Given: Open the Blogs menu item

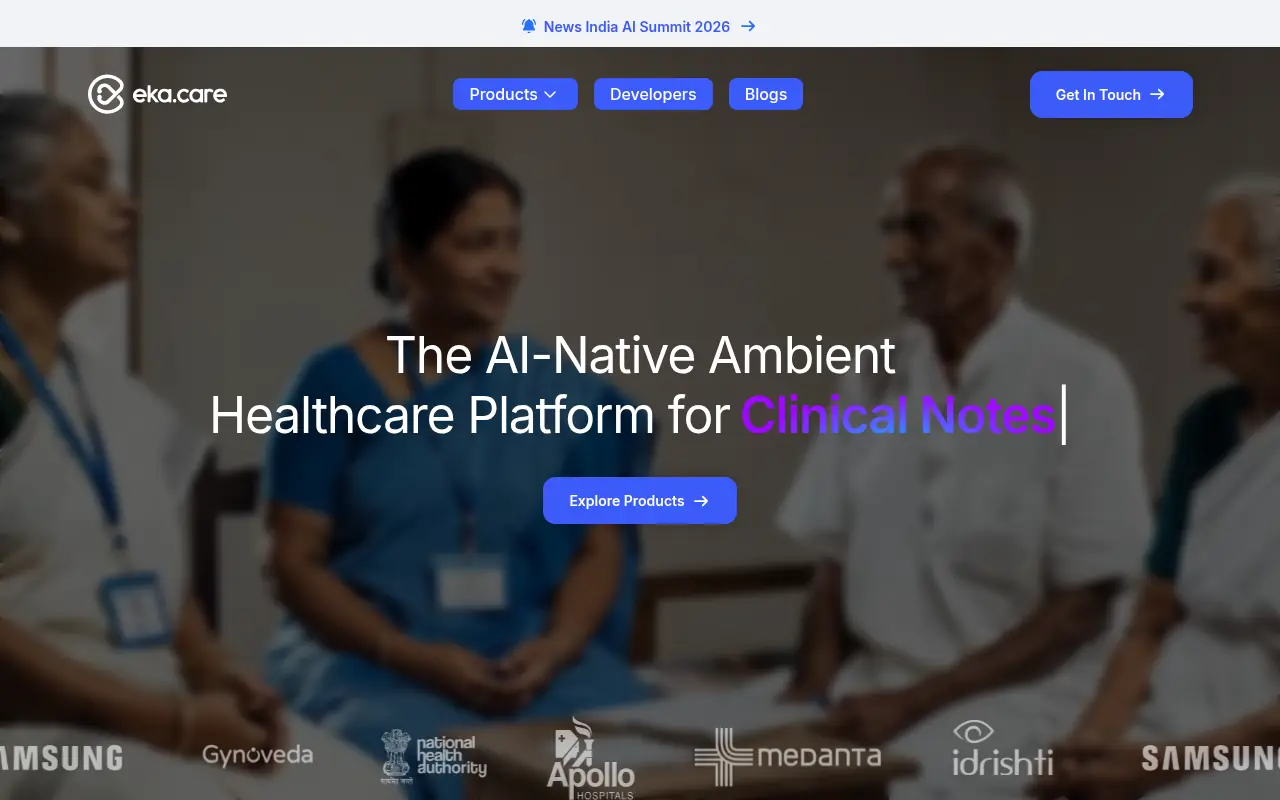Looking at the screenshot, I should pos(766,94).
